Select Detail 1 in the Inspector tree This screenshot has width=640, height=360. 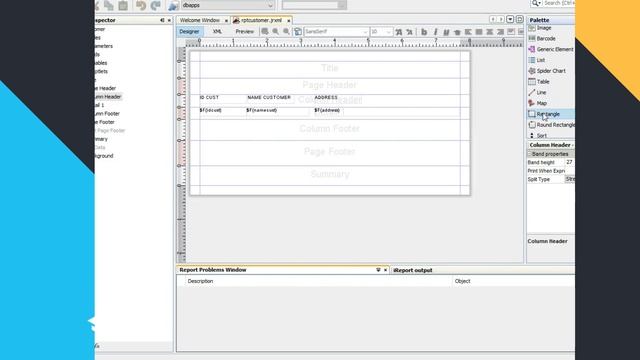point(99,105)
